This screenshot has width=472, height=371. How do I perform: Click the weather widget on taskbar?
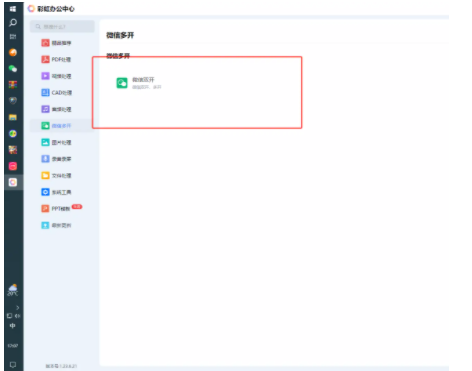point(13,290)
